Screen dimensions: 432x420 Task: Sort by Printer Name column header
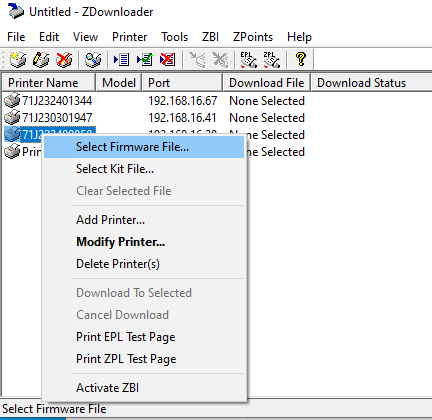tap(49, 83)
